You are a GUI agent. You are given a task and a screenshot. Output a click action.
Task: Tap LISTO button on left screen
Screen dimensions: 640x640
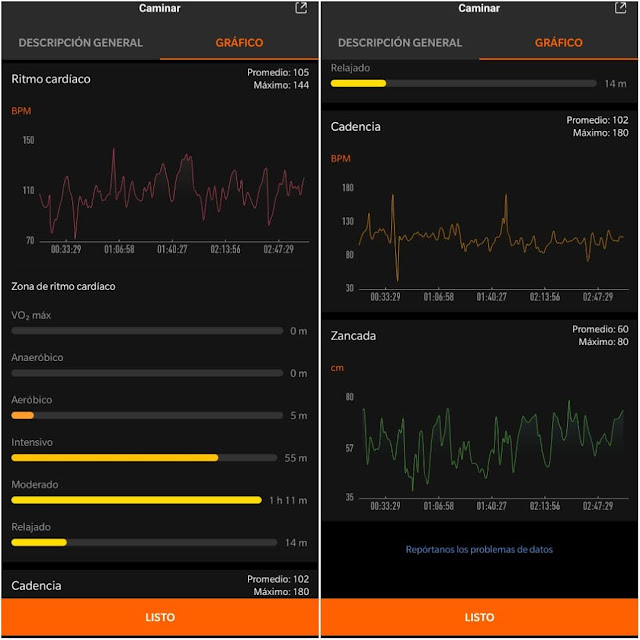(160, 617)
